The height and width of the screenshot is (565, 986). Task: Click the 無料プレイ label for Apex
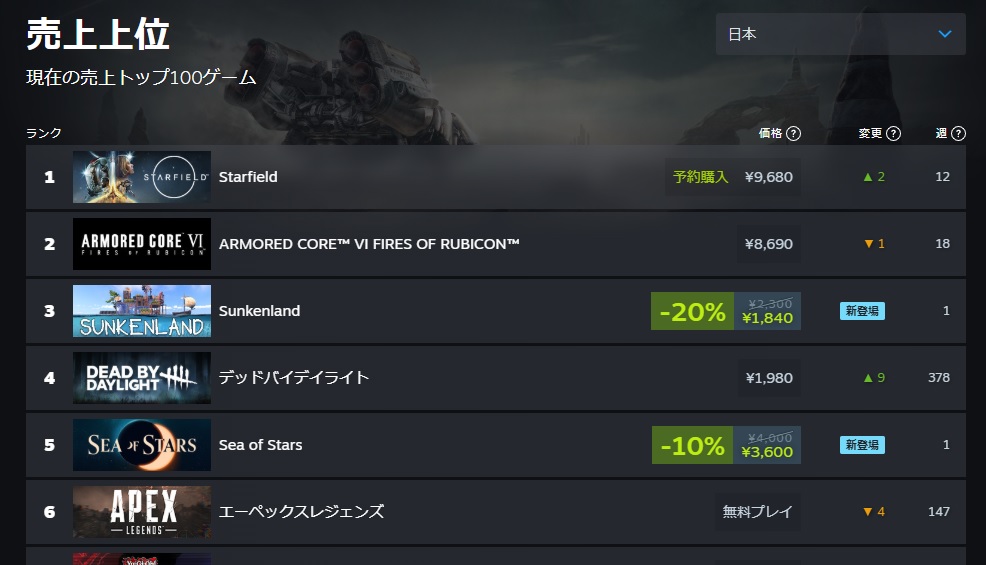point(757,512)
